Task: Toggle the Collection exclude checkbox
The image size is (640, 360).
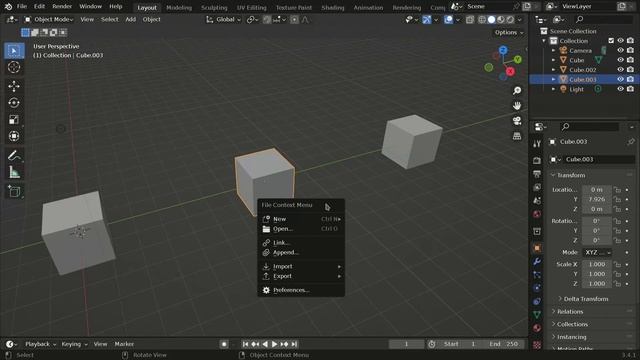Action: click(x=611, y=41)
